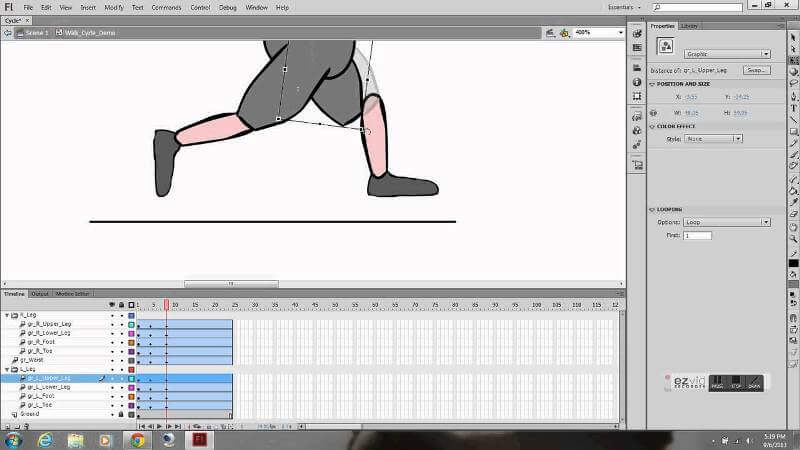Select the Text tool
Viewport: 800px width, 450px height.
[x=794, y=107]
